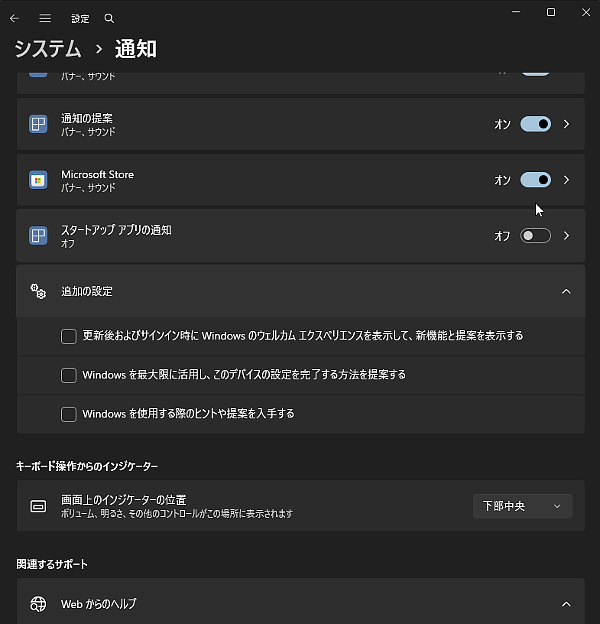Click the 追加の設定 gears icon
This screenshot has height=624, width=600.
tap(38, 291)
